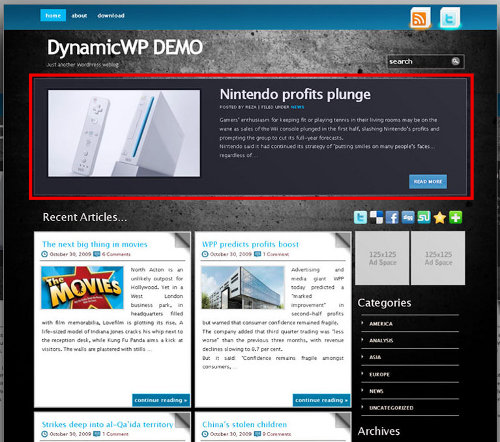This screenshot has height=442, width=500.
Task: Select the home navigation tab
Action: (x=53, y=15)
